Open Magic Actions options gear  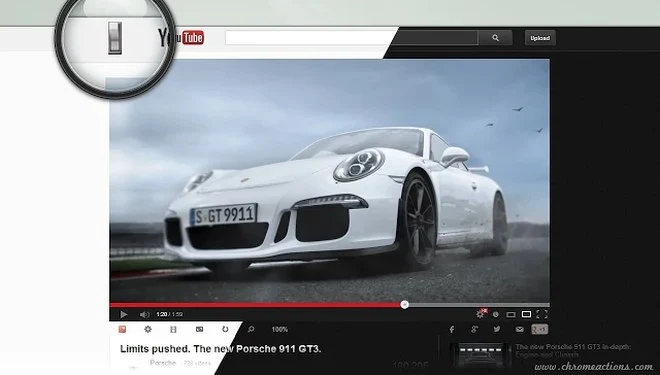pyautogui.click(x=148, y=329)
